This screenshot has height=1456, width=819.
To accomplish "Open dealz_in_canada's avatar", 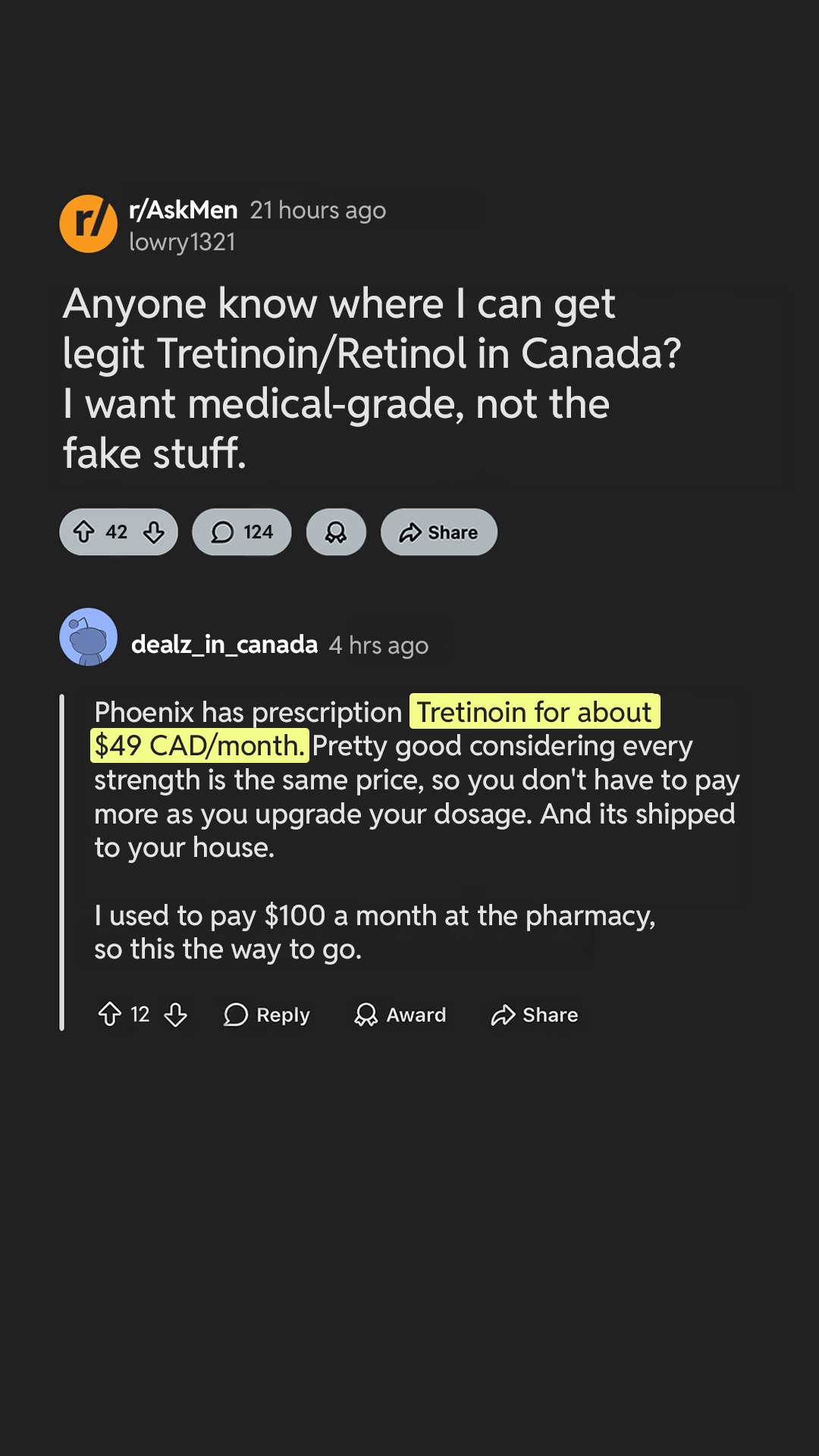I will [89, 637].
